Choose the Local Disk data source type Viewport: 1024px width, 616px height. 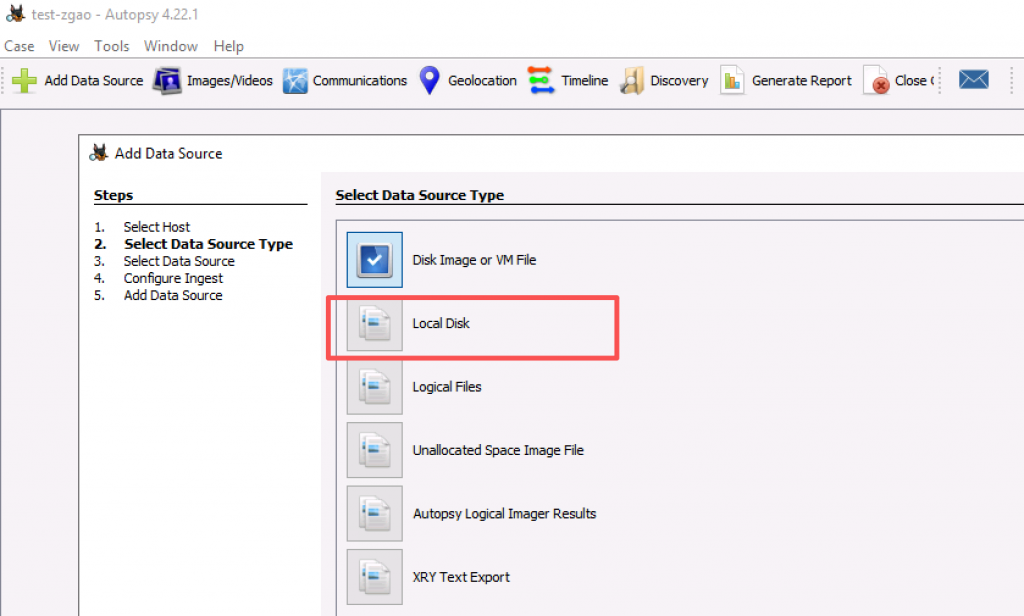point(375,324)
